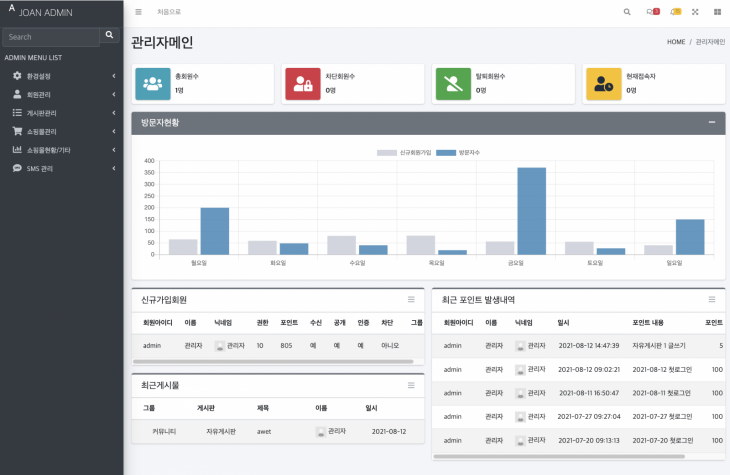
Task: Toggle fullscreen mode with the expand icon
Action: [695, 12]
